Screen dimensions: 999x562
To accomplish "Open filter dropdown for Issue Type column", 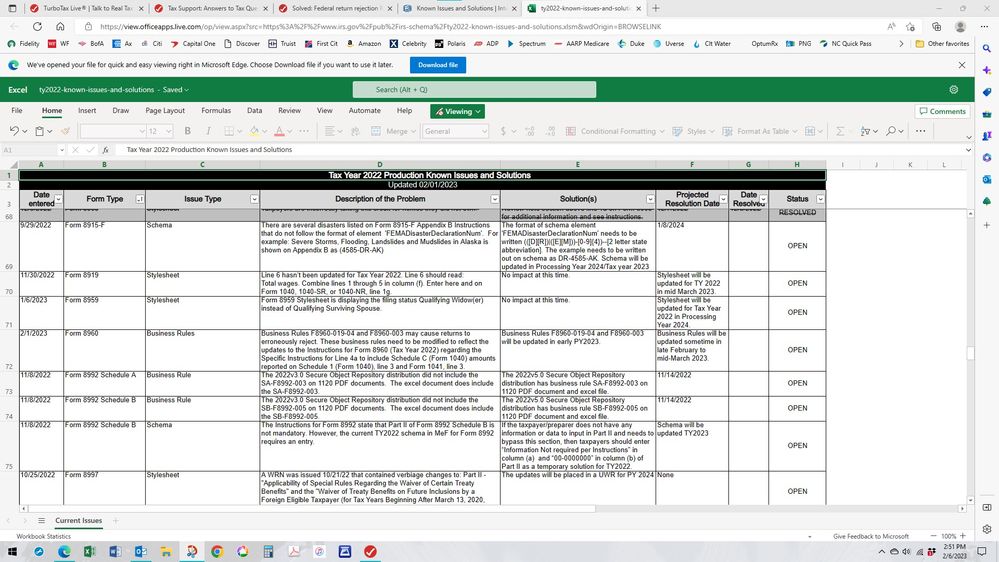I will pyautogui.click(x=254, y=199).
